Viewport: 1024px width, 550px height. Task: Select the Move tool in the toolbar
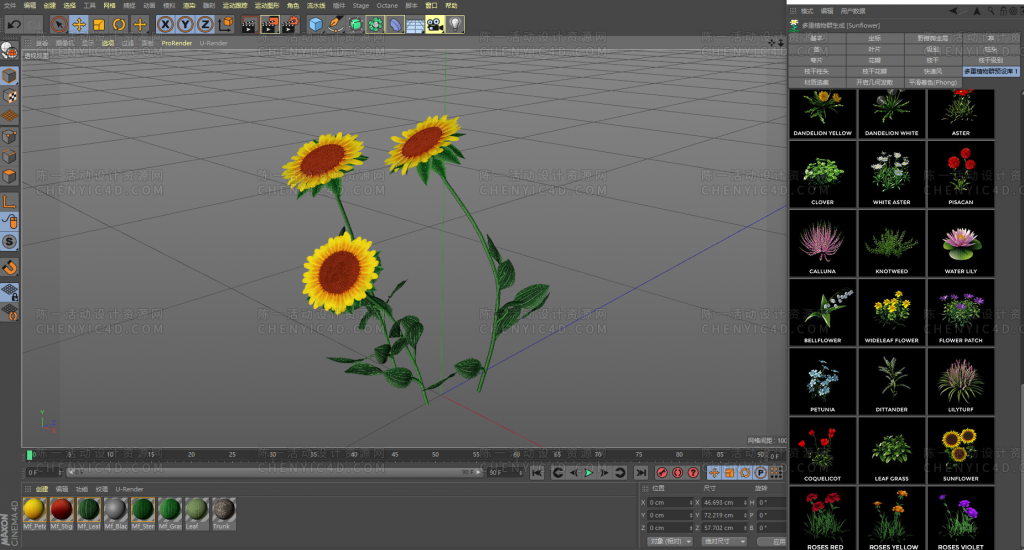point(79,24)
